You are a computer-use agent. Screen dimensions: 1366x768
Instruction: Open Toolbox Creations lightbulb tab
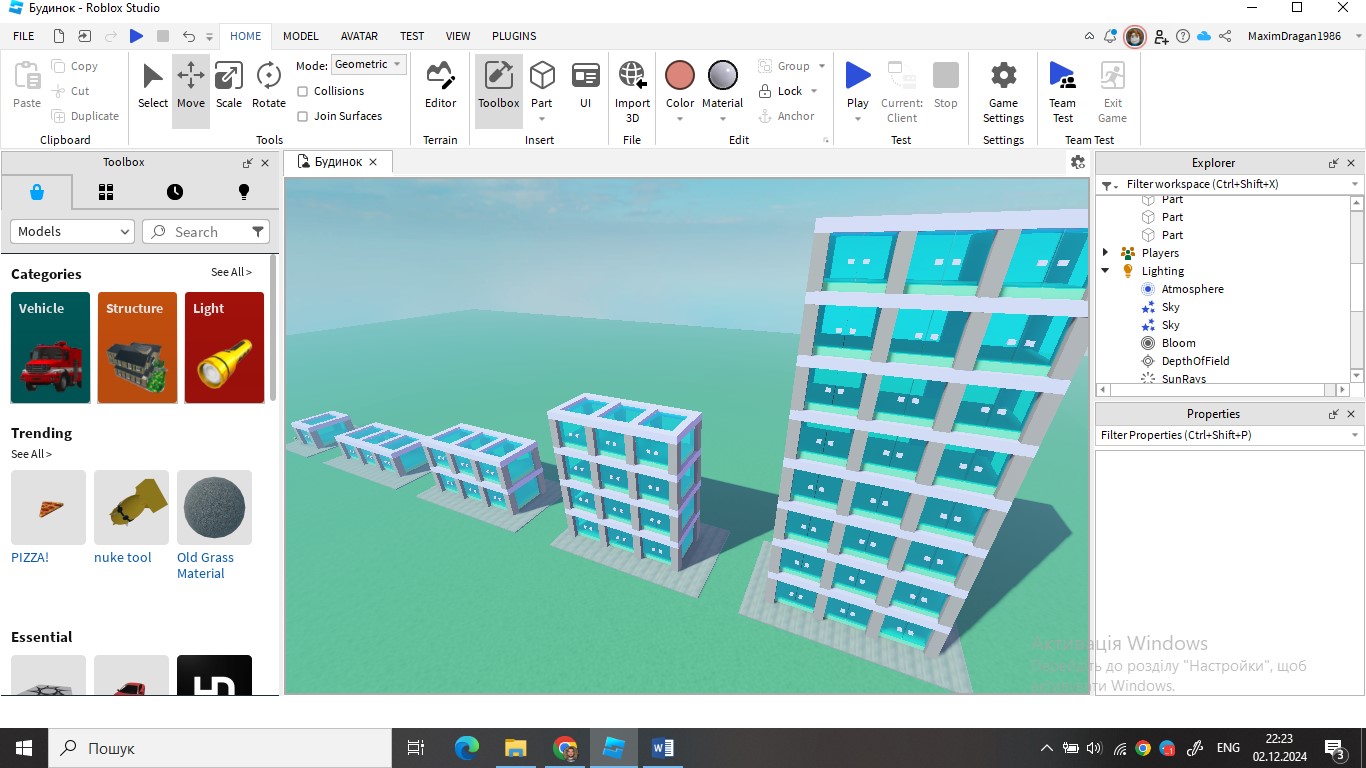tap(243, 192)
